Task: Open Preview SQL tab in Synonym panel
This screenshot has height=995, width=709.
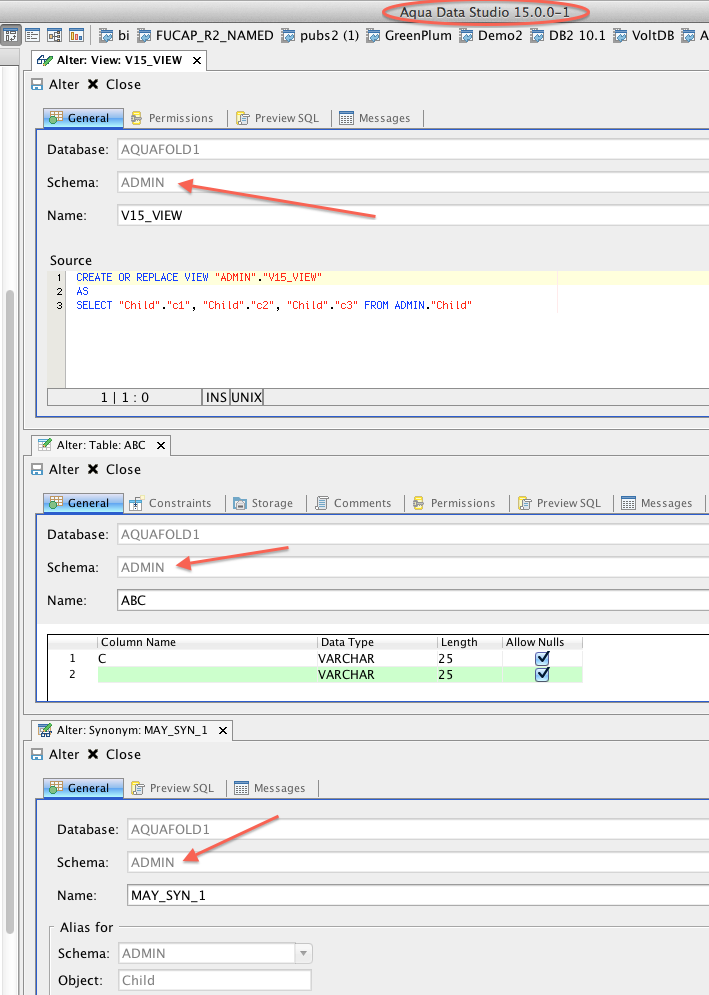Action: [173, 788]
